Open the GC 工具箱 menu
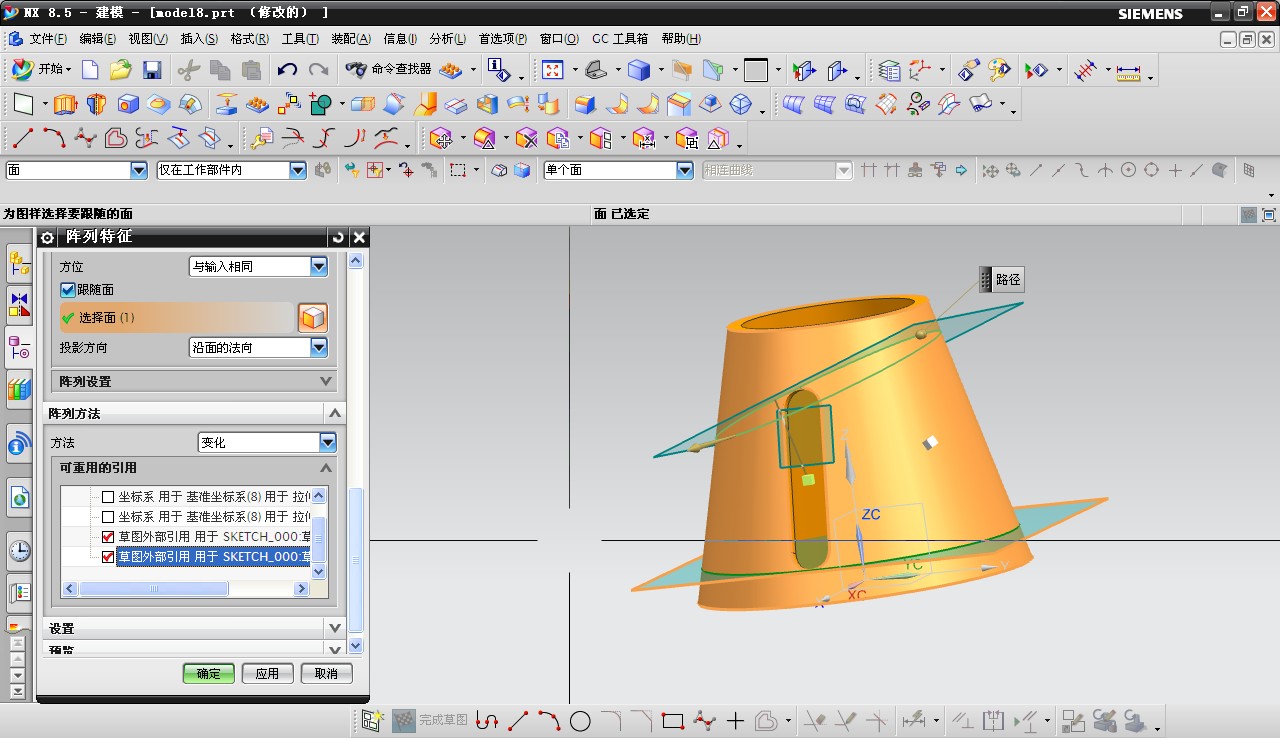Screen dimensions: 1280x738 [x=619, y=39]
